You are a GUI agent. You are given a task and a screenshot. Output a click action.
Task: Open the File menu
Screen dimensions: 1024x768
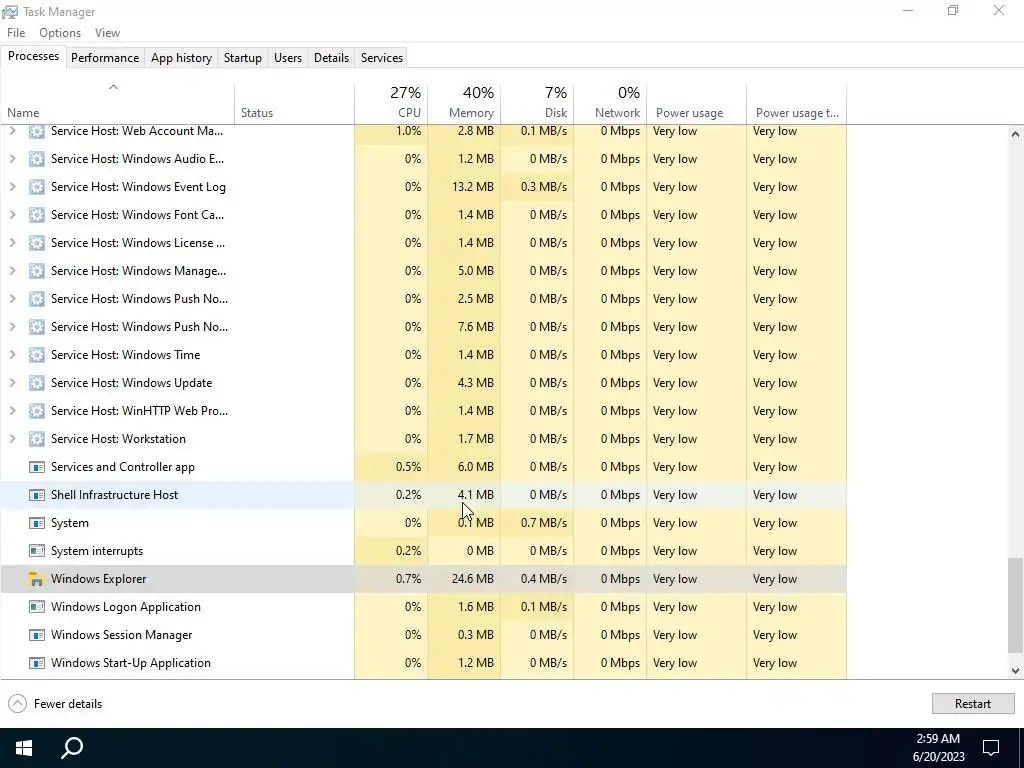(16, 33)
